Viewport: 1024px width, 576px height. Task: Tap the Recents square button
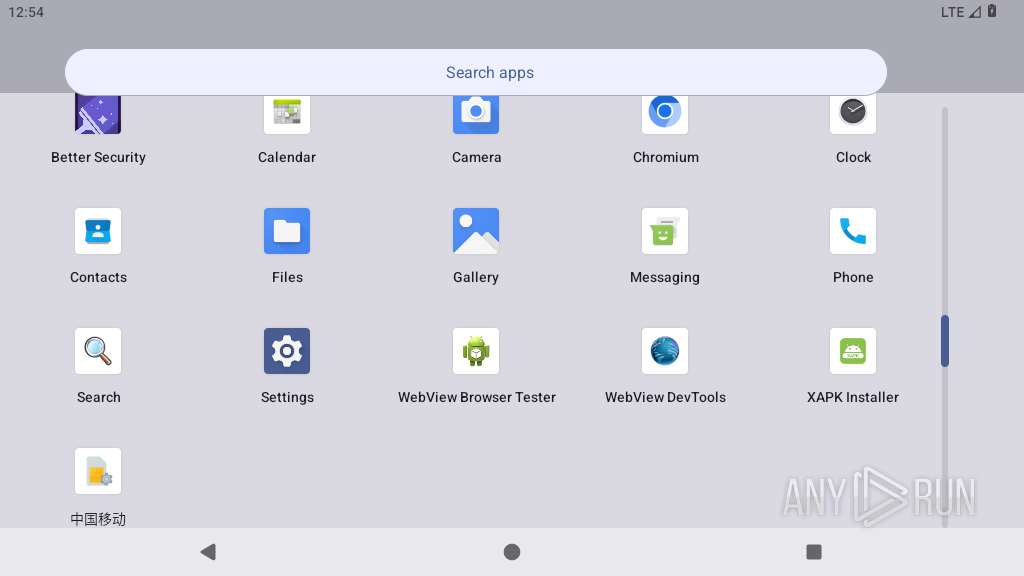click(x=814, y=552)
